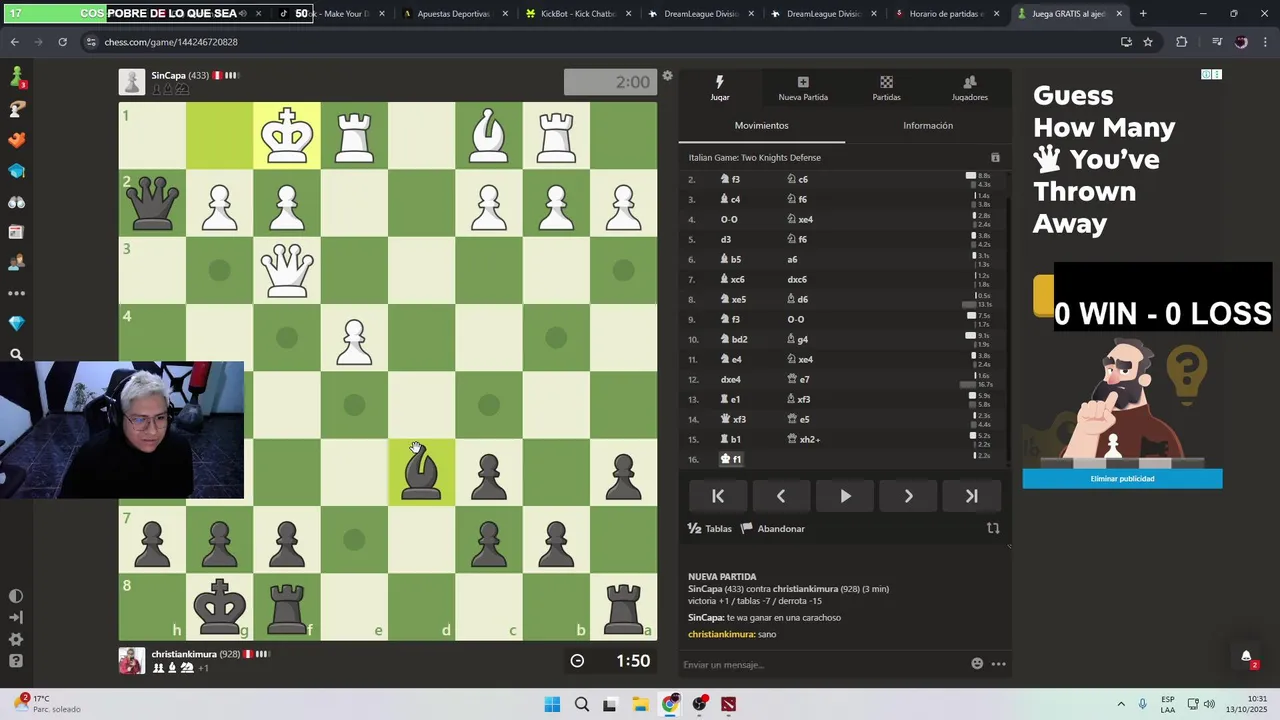Open chat options ellipsis
The width and height of the screenshot is (1280, 720).
(x=998, y=664)
